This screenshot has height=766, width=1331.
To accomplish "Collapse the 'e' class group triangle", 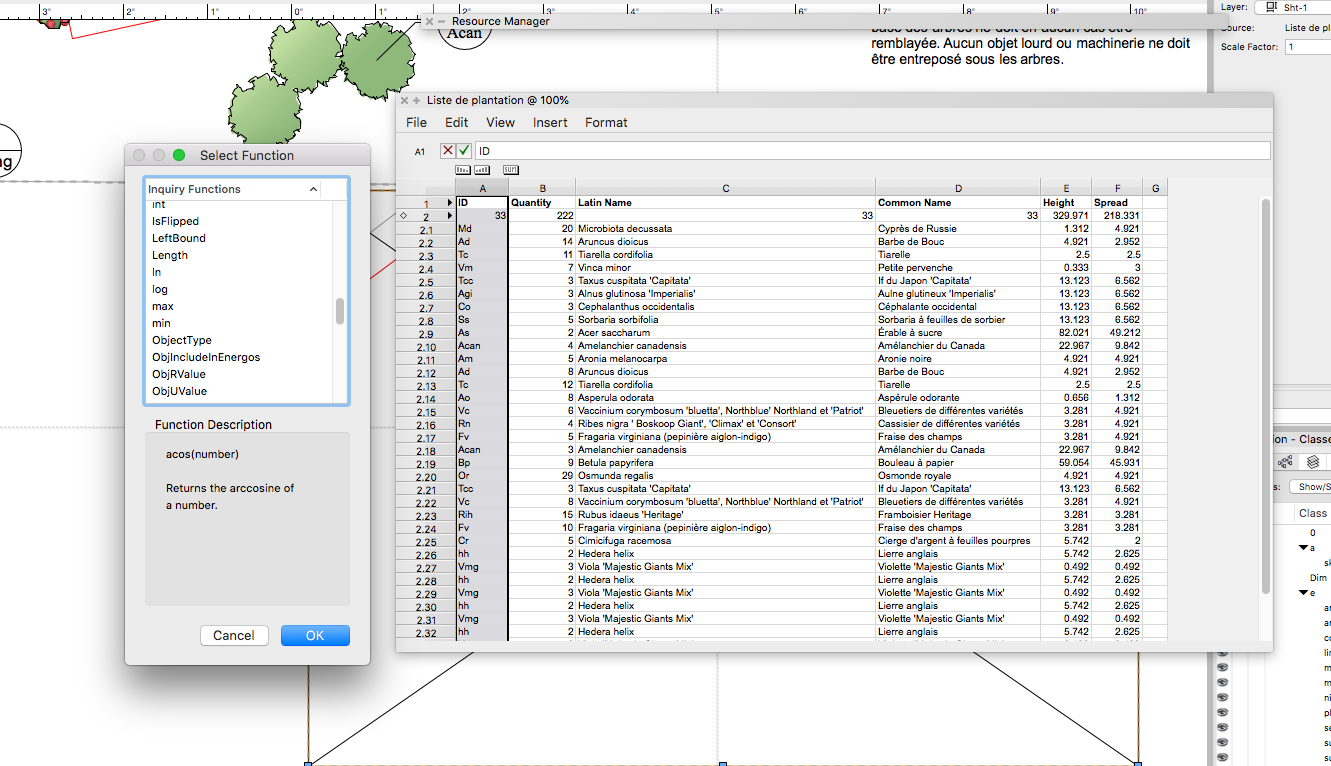I will point(1304,593).
